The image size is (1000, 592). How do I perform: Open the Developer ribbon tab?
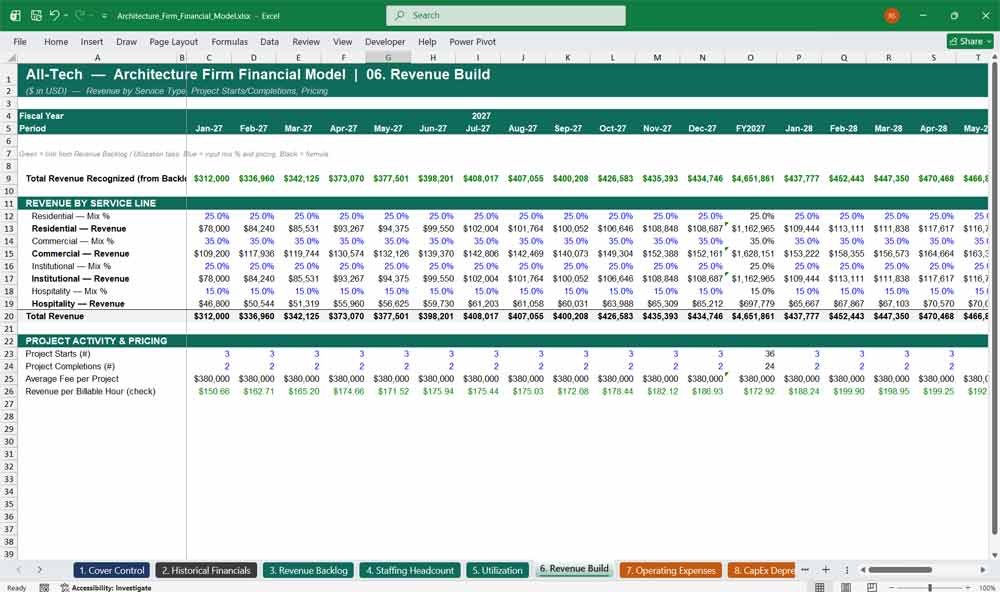(385, 41)
